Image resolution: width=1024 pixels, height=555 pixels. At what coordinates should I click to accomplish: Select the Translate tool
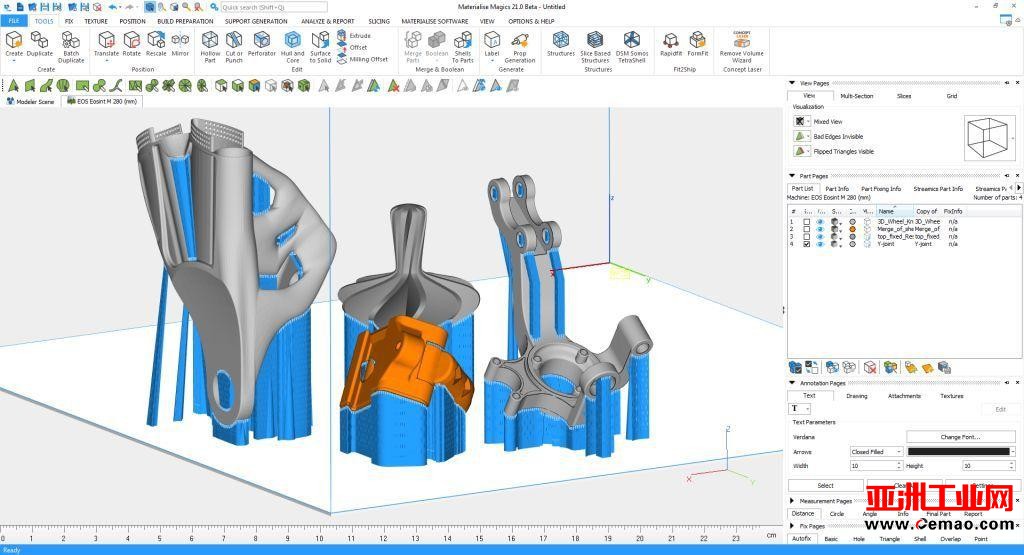[x=106, y=45]
